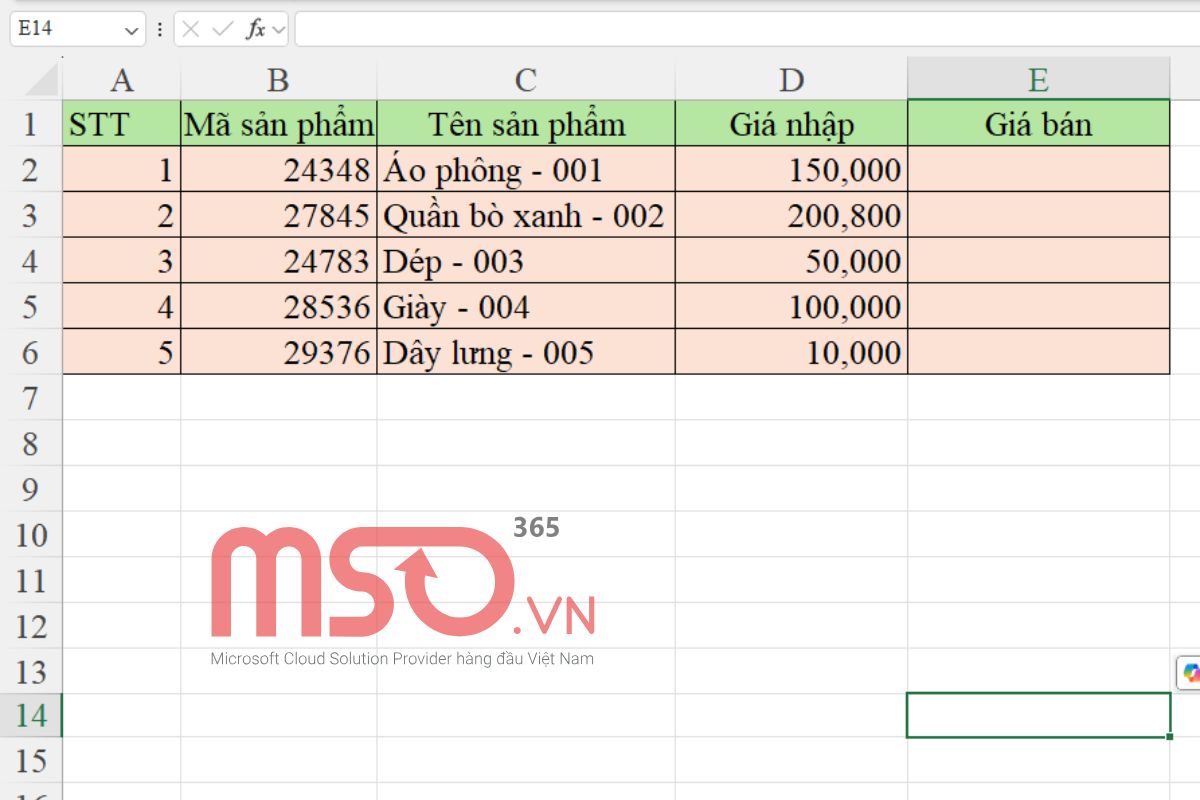Image resolution: width=1200 pixels, height=800 pixels.
Task: Click the 'Áo phông - 001' cell
Action: point(526,170)
